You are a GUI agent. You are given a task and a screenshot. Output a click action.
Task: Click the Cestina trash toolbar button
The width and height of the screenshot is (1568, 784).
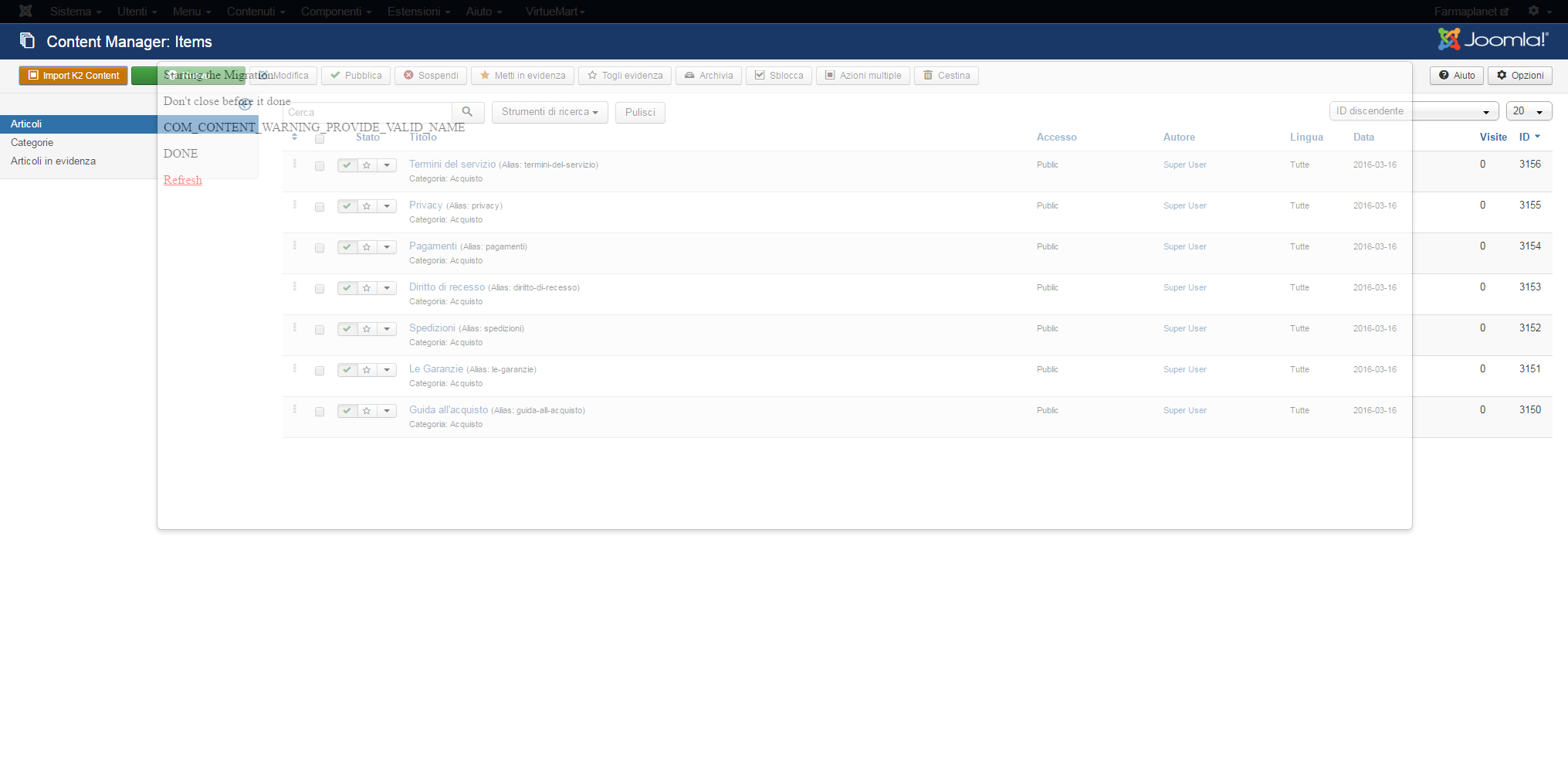tap(947, 76)
